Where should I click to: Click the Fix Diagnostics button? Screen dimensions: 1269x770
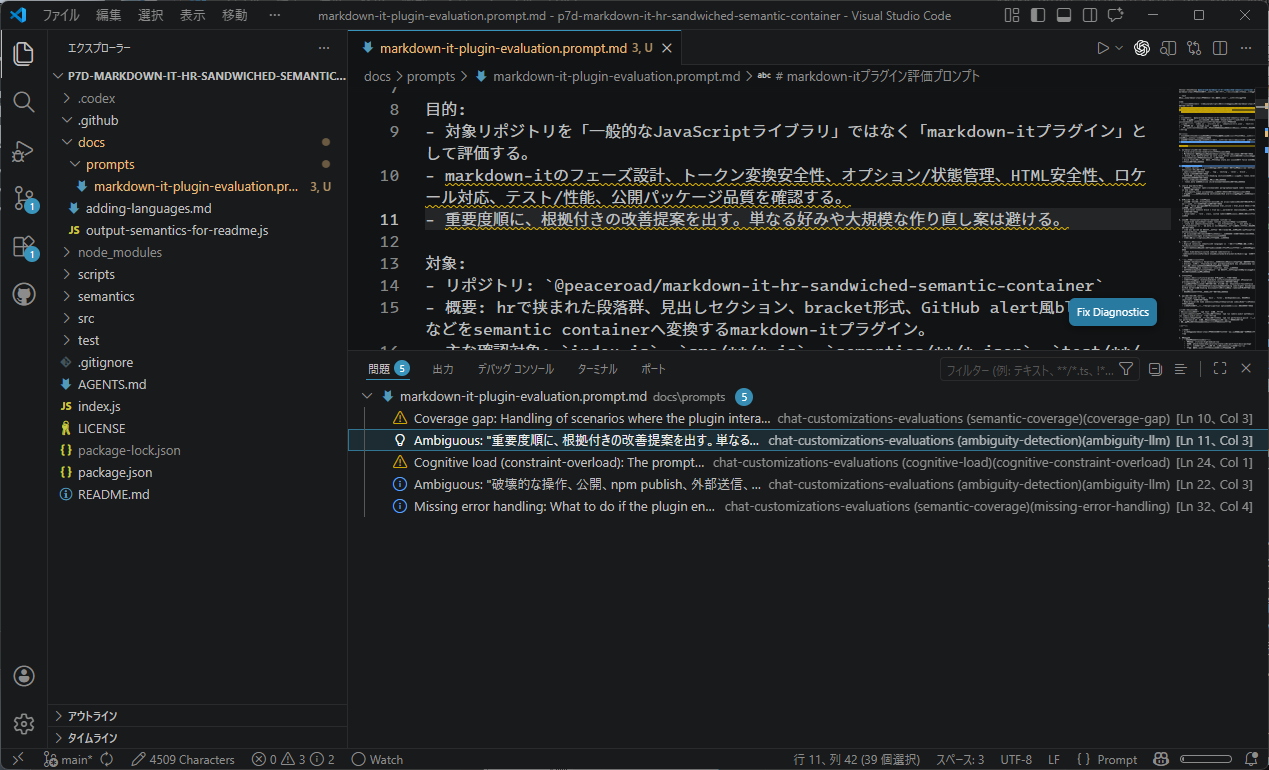[x=1113, y=312]
